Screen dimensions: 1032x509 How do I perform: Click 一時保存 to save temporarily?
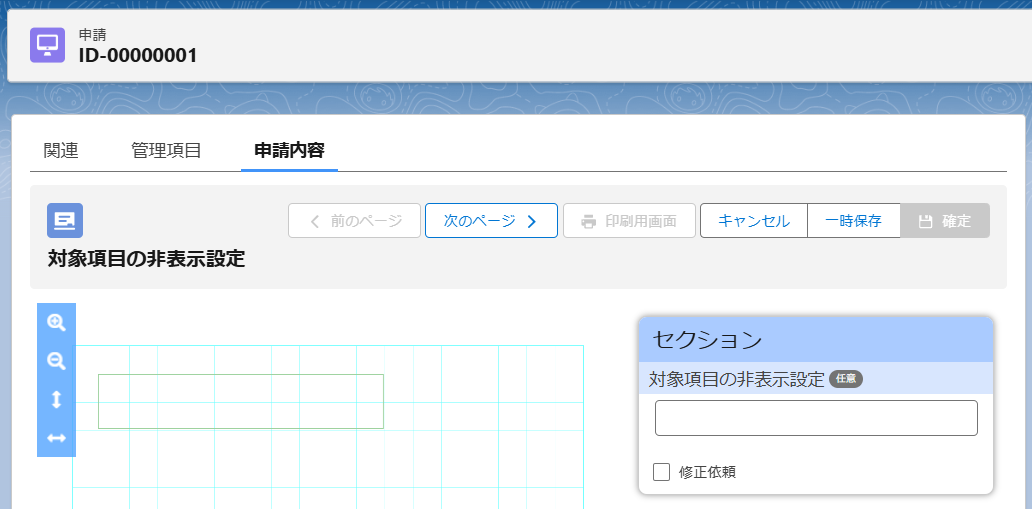(x=853, y=221)
